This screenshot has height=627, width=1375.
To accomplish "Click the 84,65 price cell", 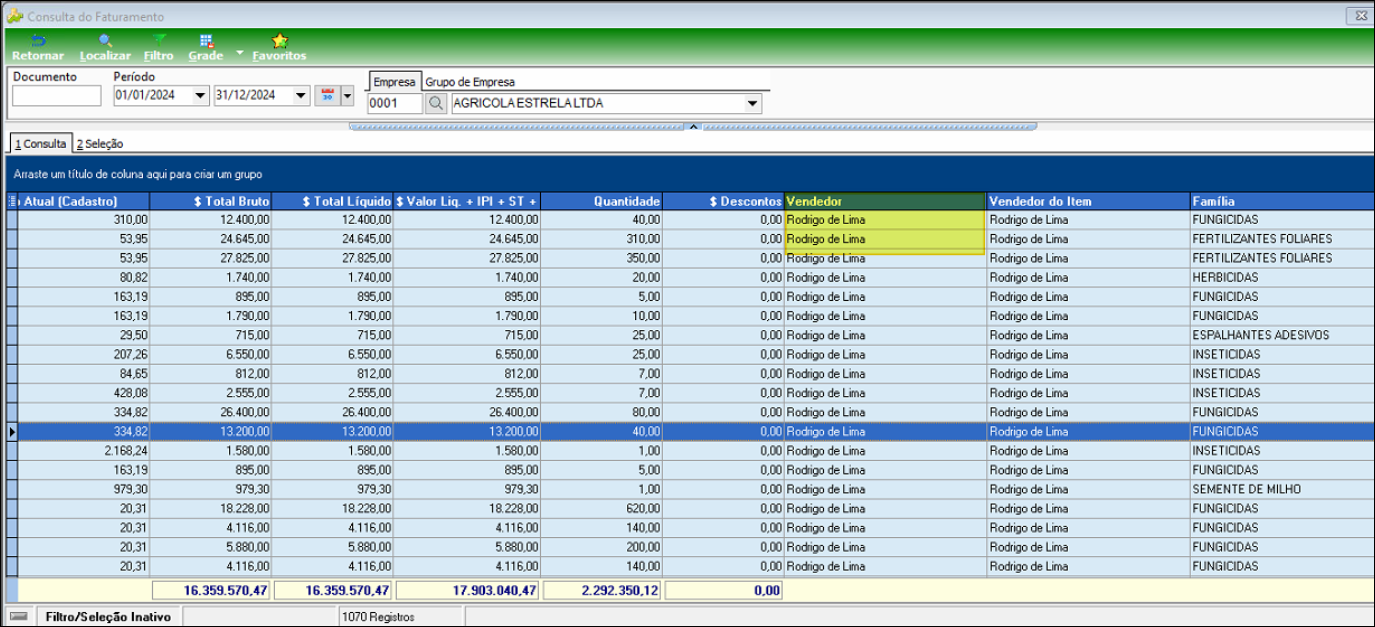I will pyautogui.click(x=84, y=374).
